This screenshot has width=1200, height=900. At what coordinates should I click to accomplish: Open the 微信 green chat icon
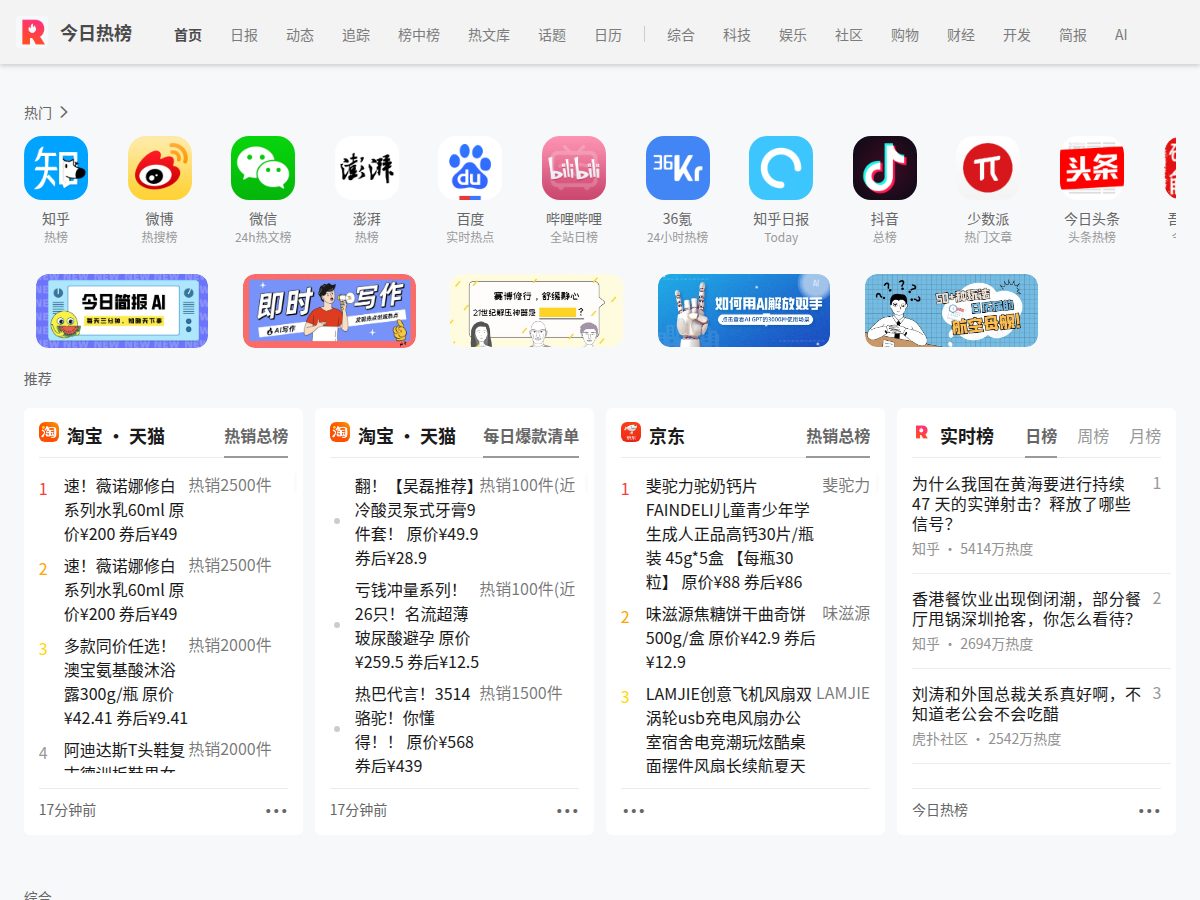[x=263, y=168]
